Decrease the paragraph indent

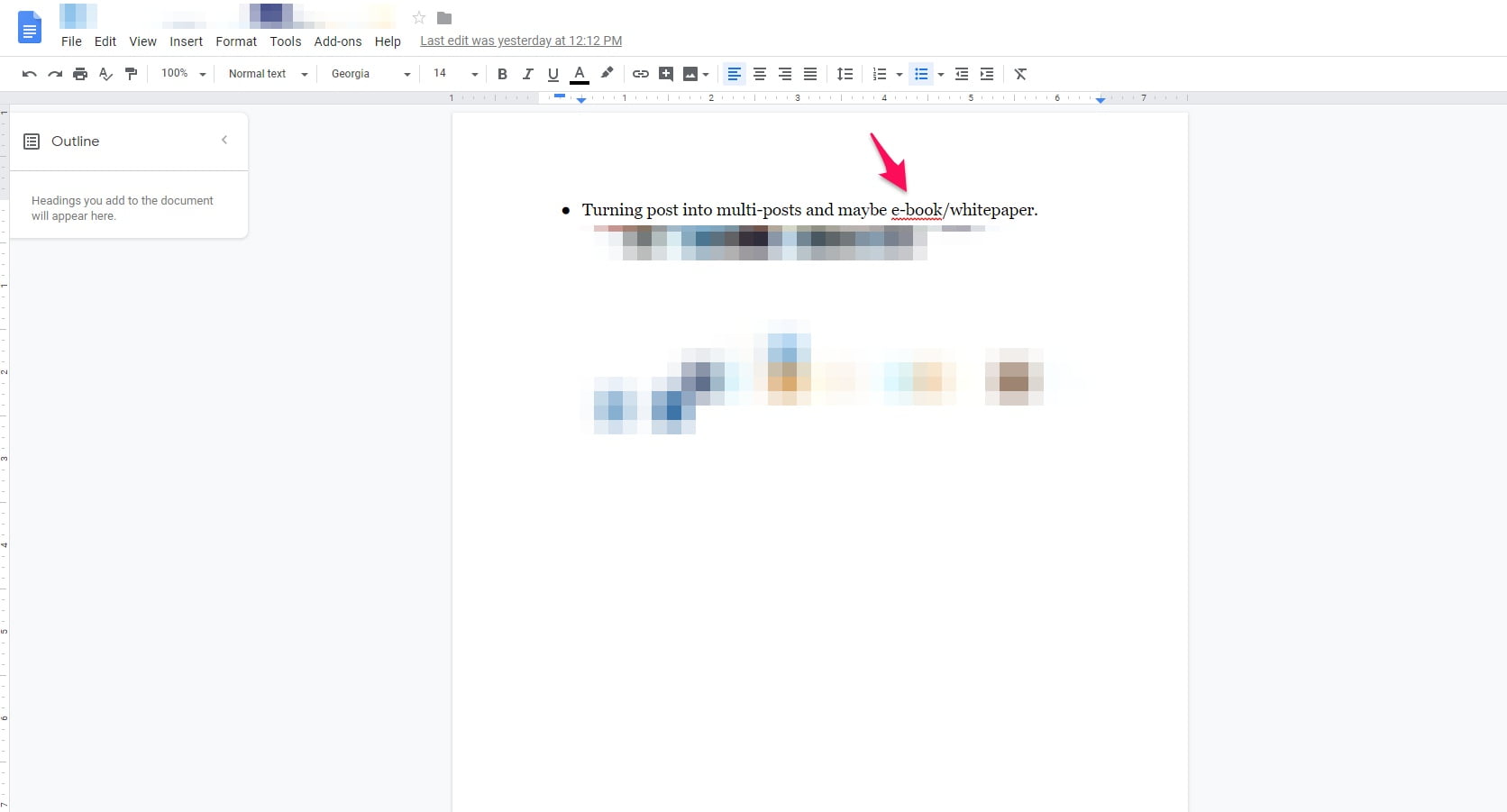coord(962,74)
